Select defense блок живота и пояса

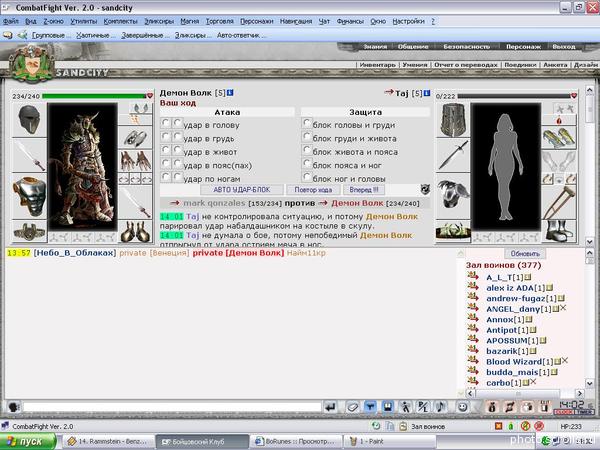pos(307,150)
